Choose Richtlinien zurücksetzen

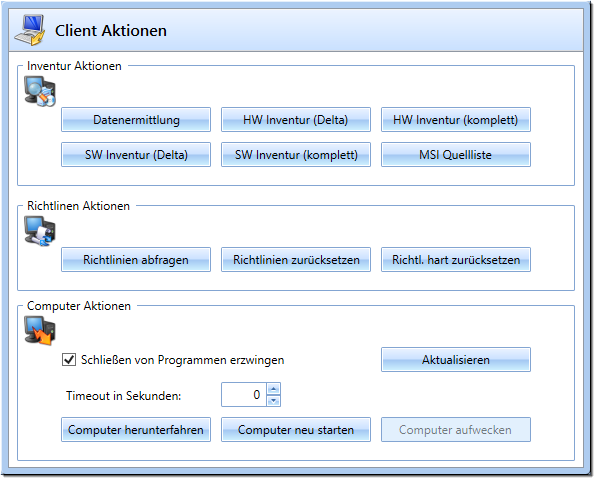(x=296, y=260)
